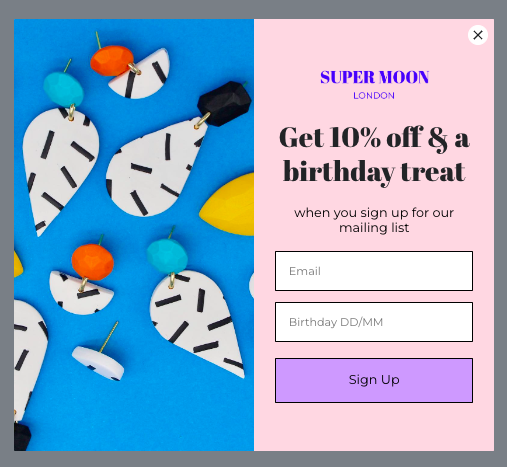507x467 pixels.
Task: Click the black faceted bead in the photo
Action: pyautogui.click(x=225, y=103)
